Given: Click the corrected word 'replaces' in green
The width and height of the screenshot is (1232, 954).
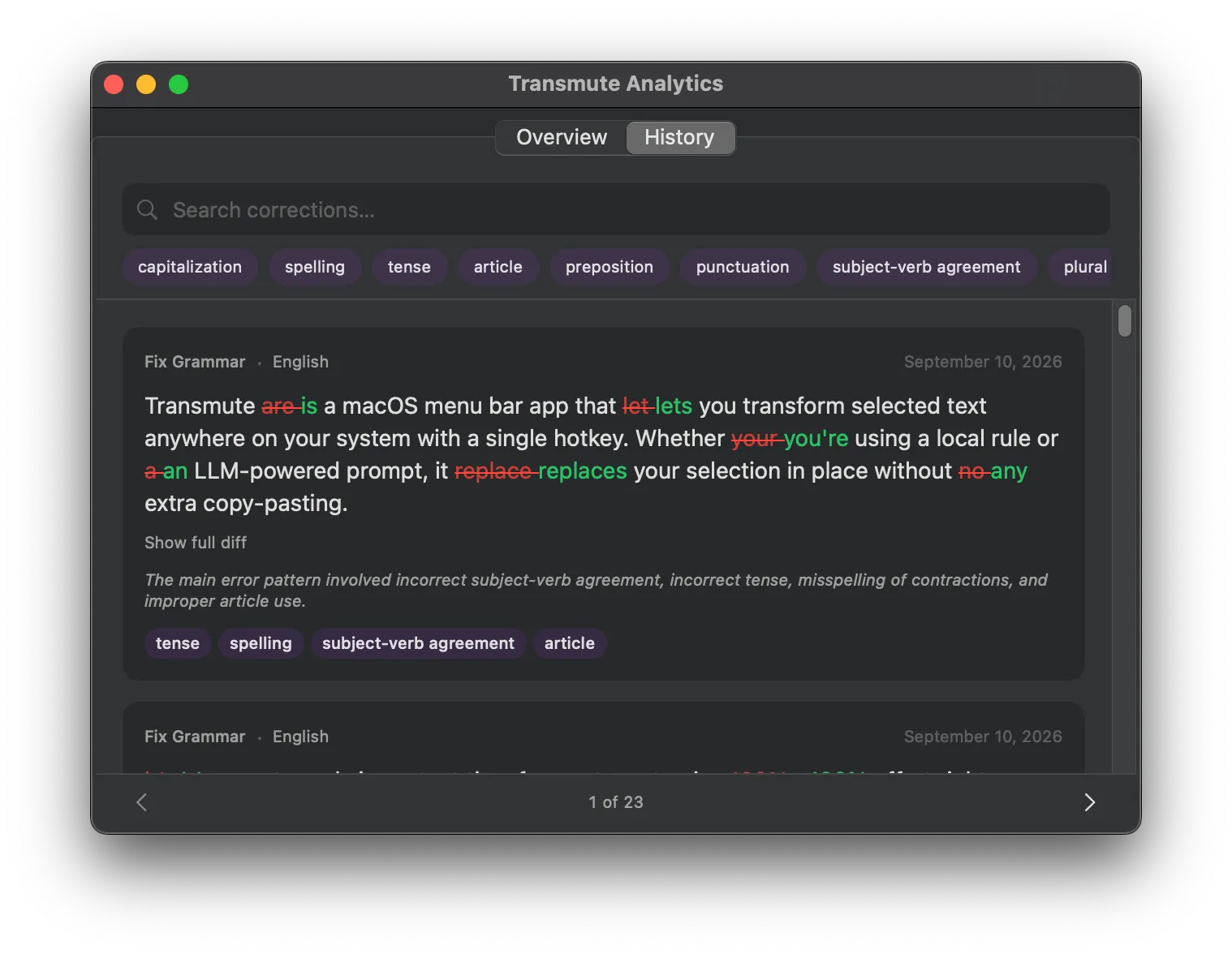Looking at the screenshot, I should (x=583, y=471).
